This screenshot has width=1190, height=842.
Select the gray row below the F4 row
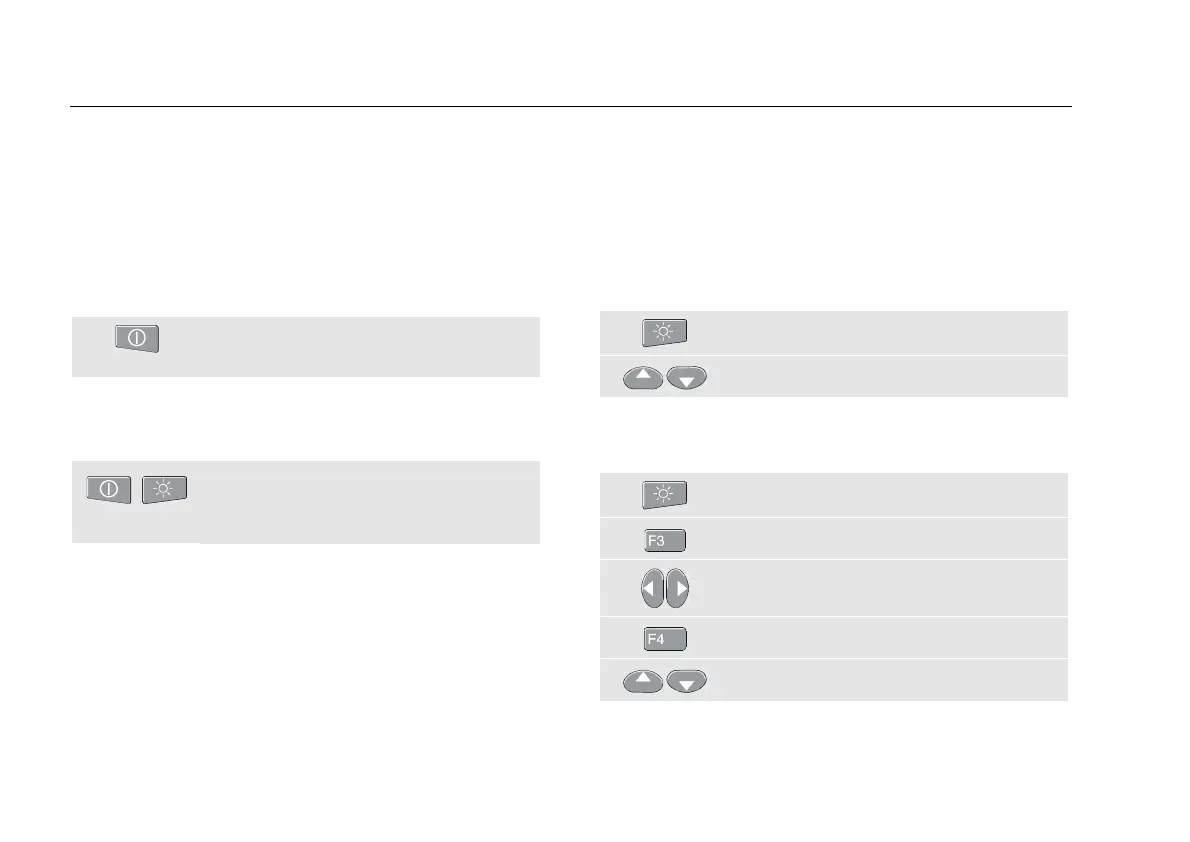833,680
